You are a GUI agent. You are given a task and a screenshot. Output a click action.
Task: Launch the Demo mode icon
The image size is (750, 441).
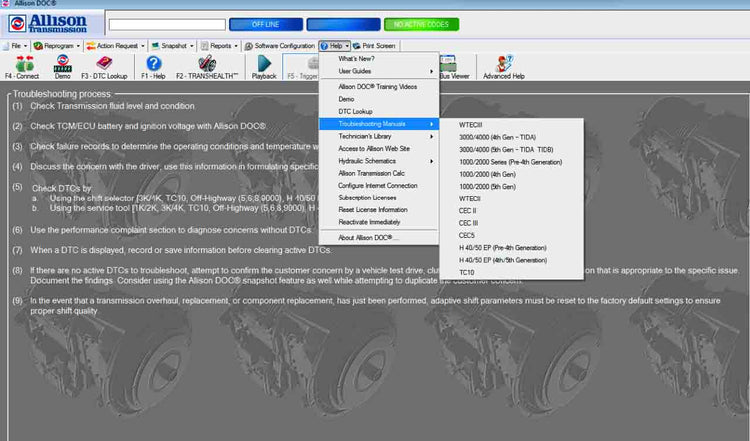(x=62, y=64)
